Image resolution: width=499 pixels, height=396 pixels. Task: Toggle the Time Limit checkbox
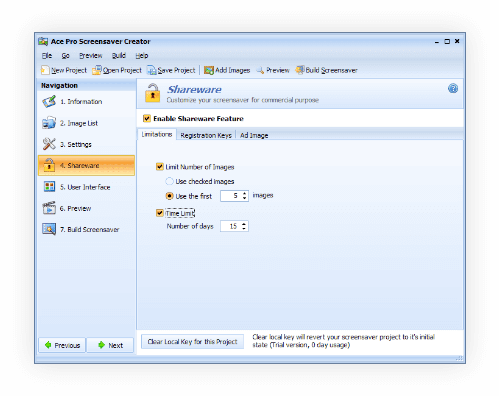tap(160, 213)
